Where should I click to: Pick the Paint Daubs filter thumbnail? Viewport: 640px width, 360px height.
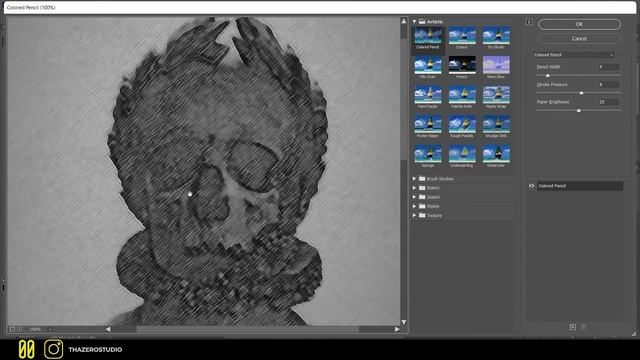coord(427,95)
